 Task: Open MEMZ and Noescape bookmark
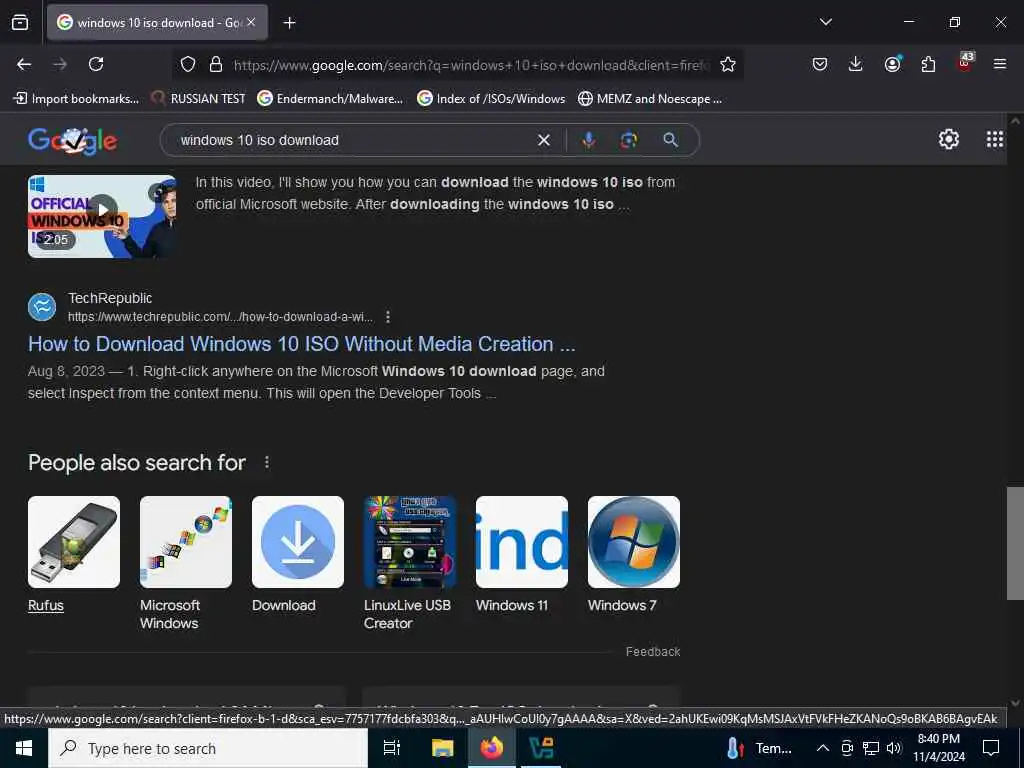[650, 99]
